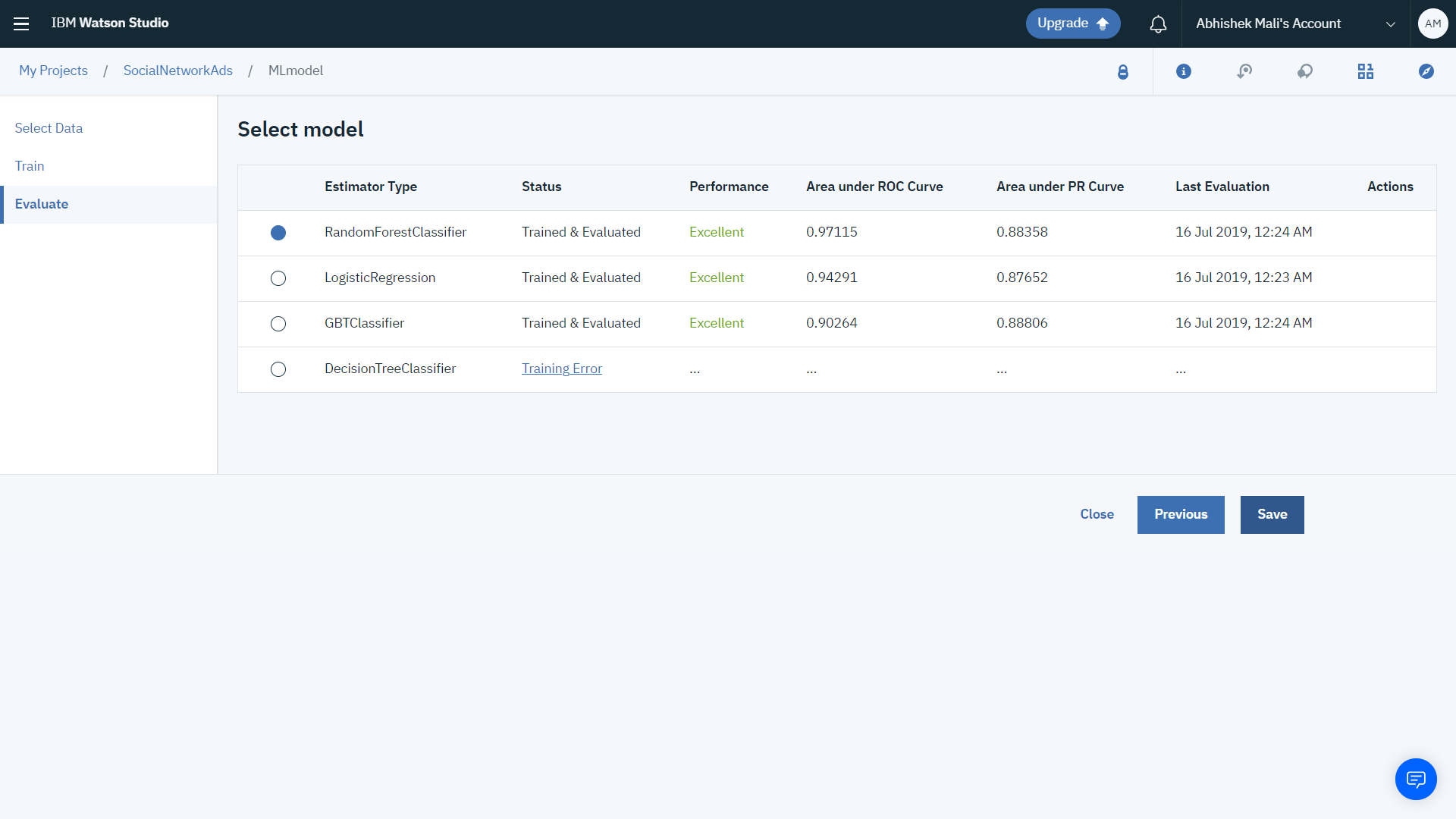Click Area under ROC Curve header
1456x819 pixels.
click(874, 187)
